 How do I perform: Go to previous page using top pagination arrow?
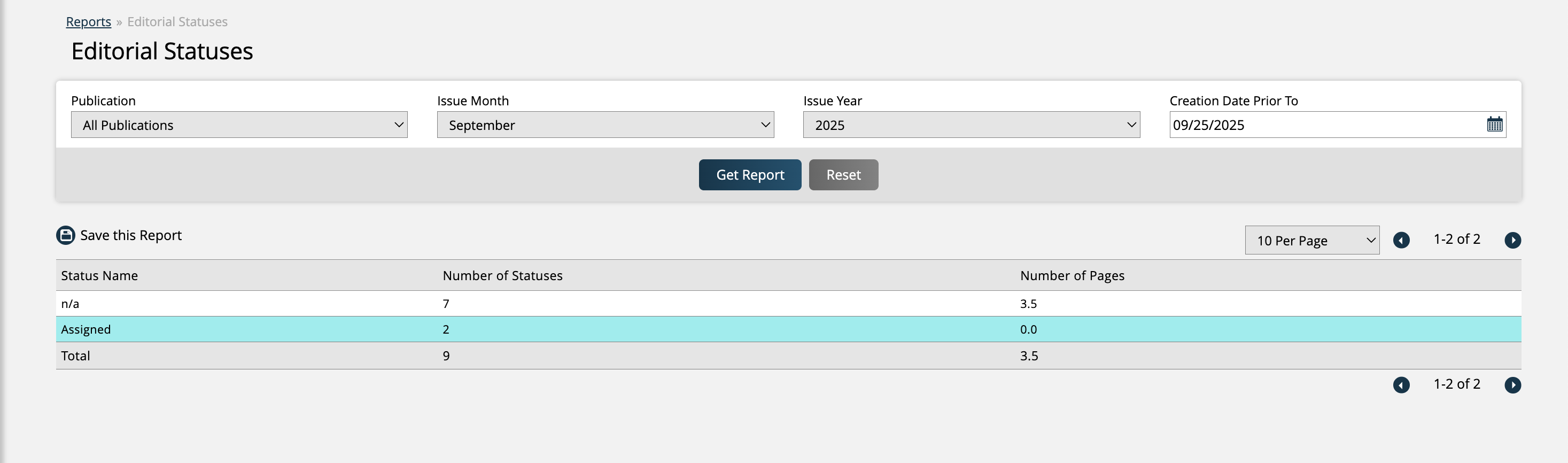pyautogui.click(x=1401, y=240)
